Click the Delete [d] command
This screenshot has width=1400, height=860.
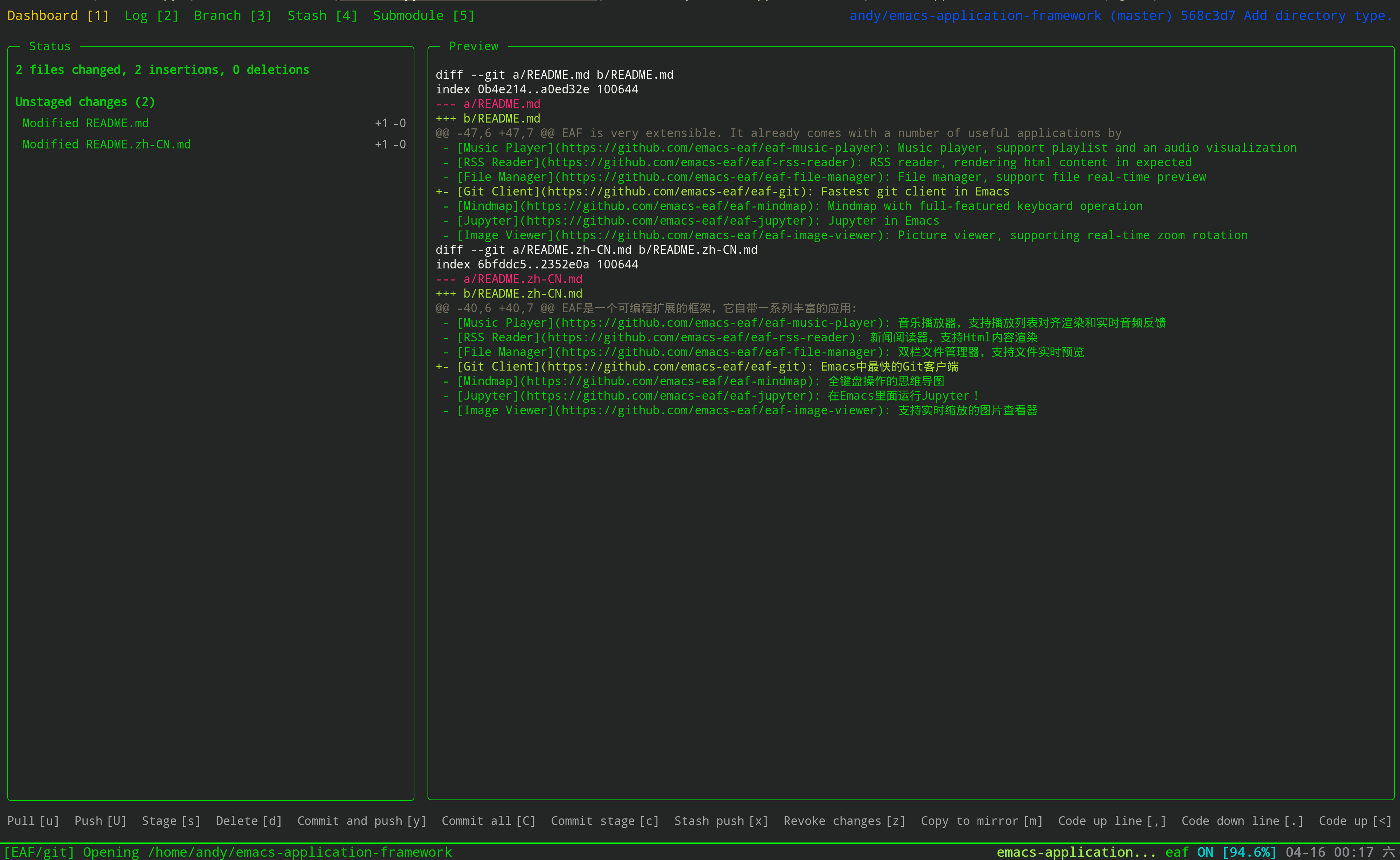(249, 821)
